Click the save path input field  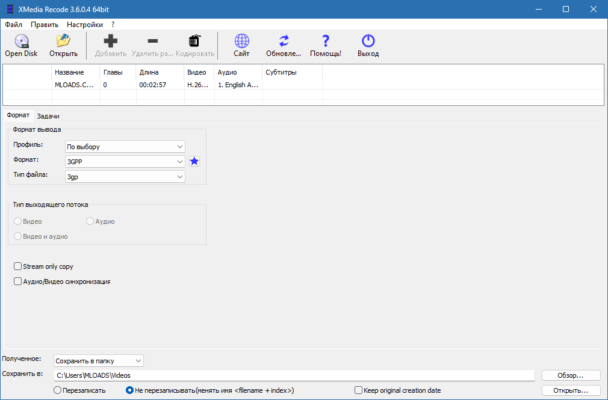pos(294,375)
